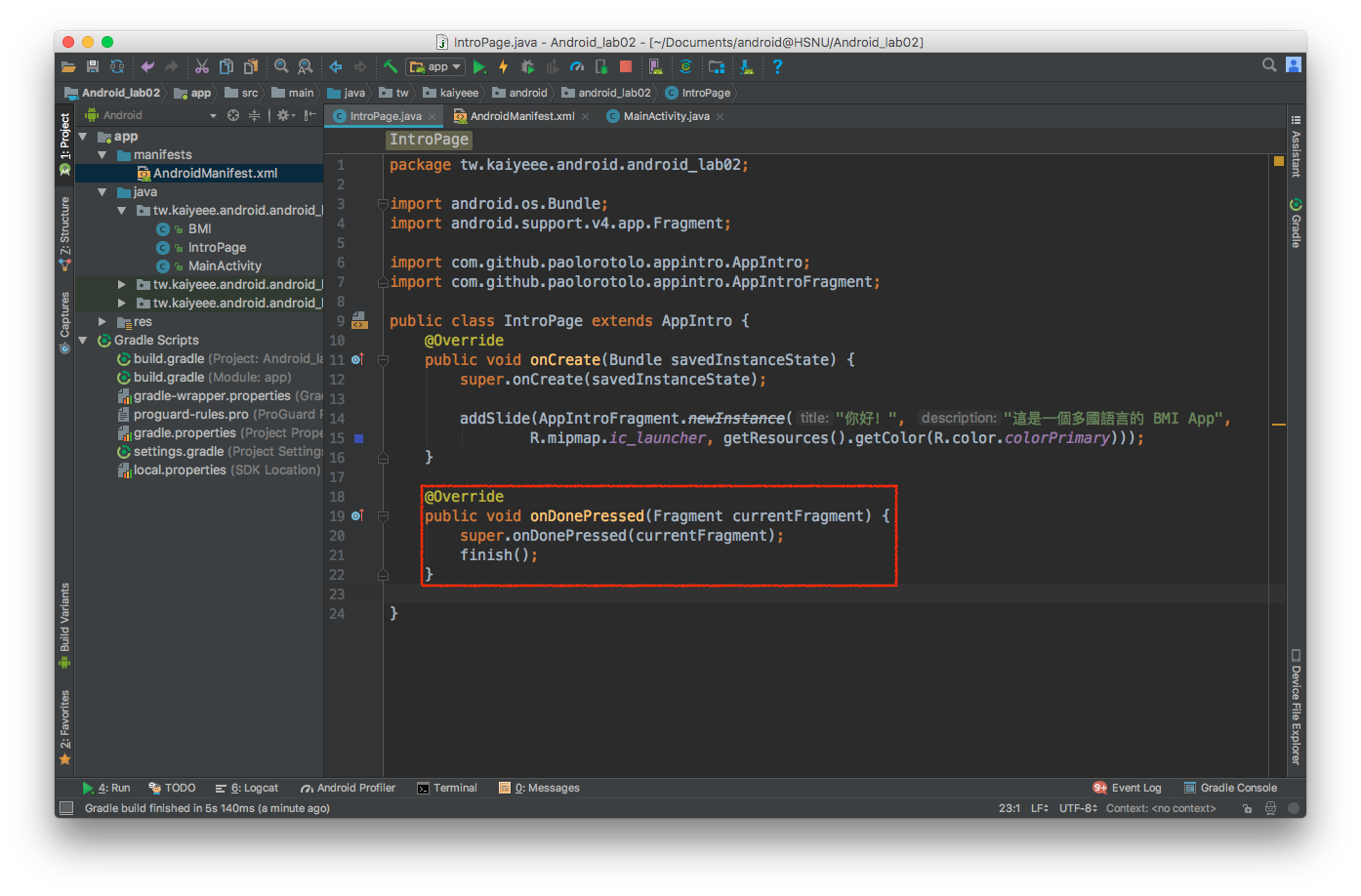Build project with the green hammer icon

pyautogui.click(x=391, y=66)
